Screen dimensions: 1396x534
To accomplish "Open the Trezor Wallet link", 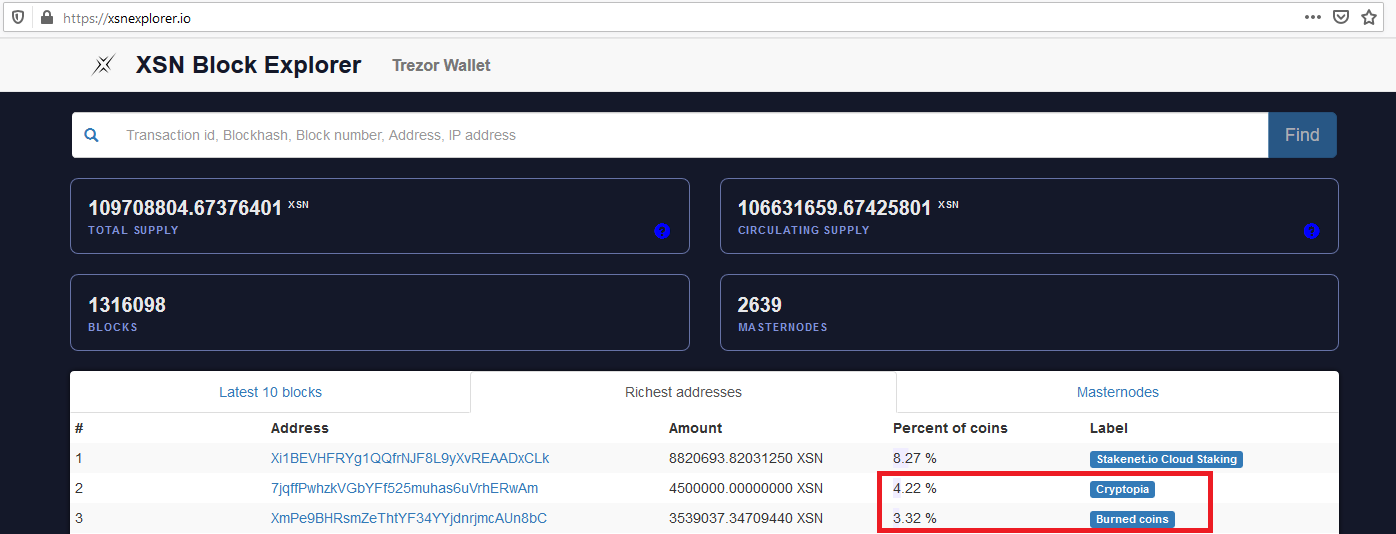I will pos(441,65).
